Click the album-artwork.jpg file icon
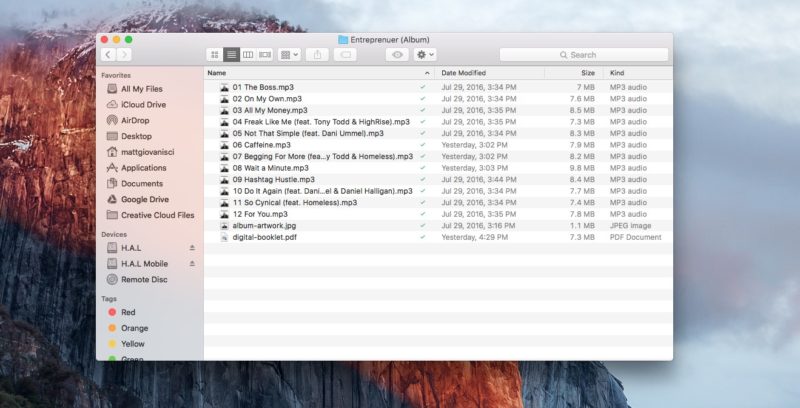800x408 pixels. [x=224, y=225]
